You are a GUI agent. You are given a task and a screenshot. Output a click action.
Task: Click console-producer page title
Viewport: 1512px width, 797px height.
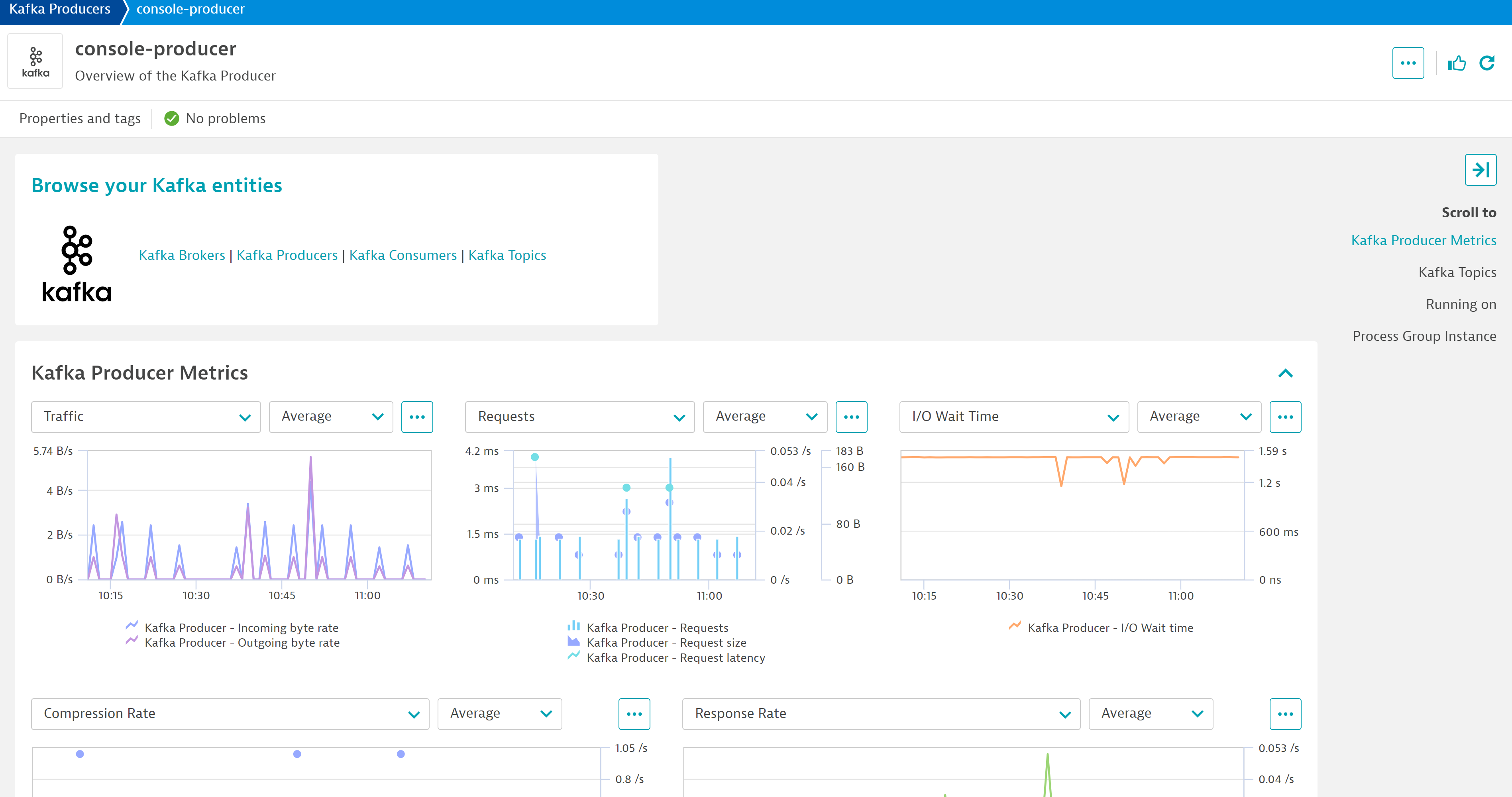[155, 49]
